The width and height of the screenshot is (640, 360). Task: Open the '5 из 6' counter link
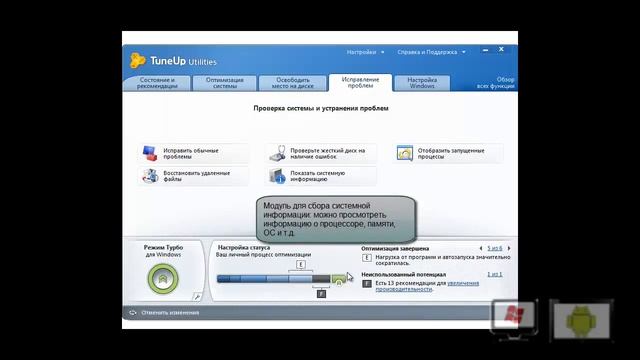(x=495, y=248)
